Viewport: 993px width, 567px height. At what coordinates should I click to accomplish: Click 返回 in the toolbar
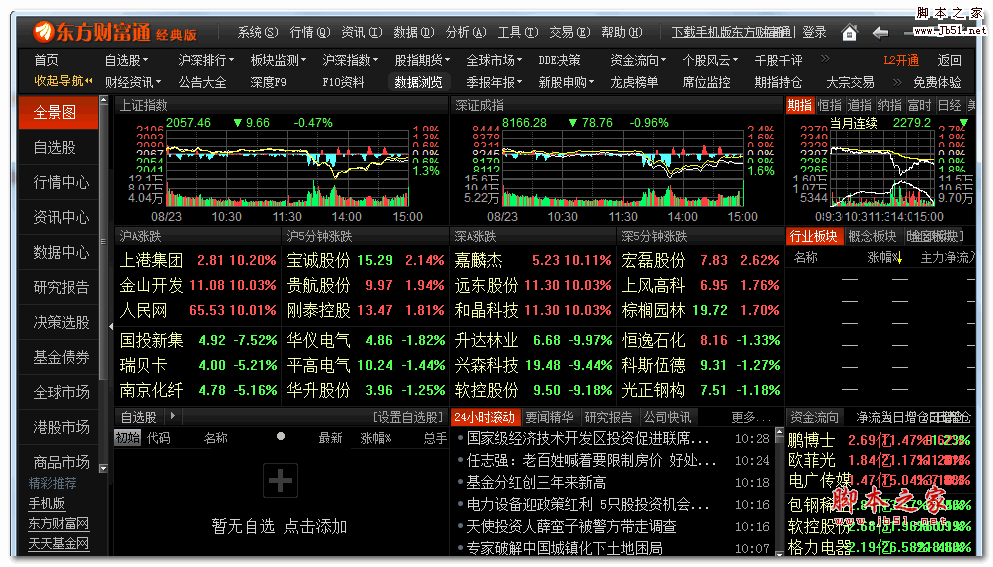(949, 60)
